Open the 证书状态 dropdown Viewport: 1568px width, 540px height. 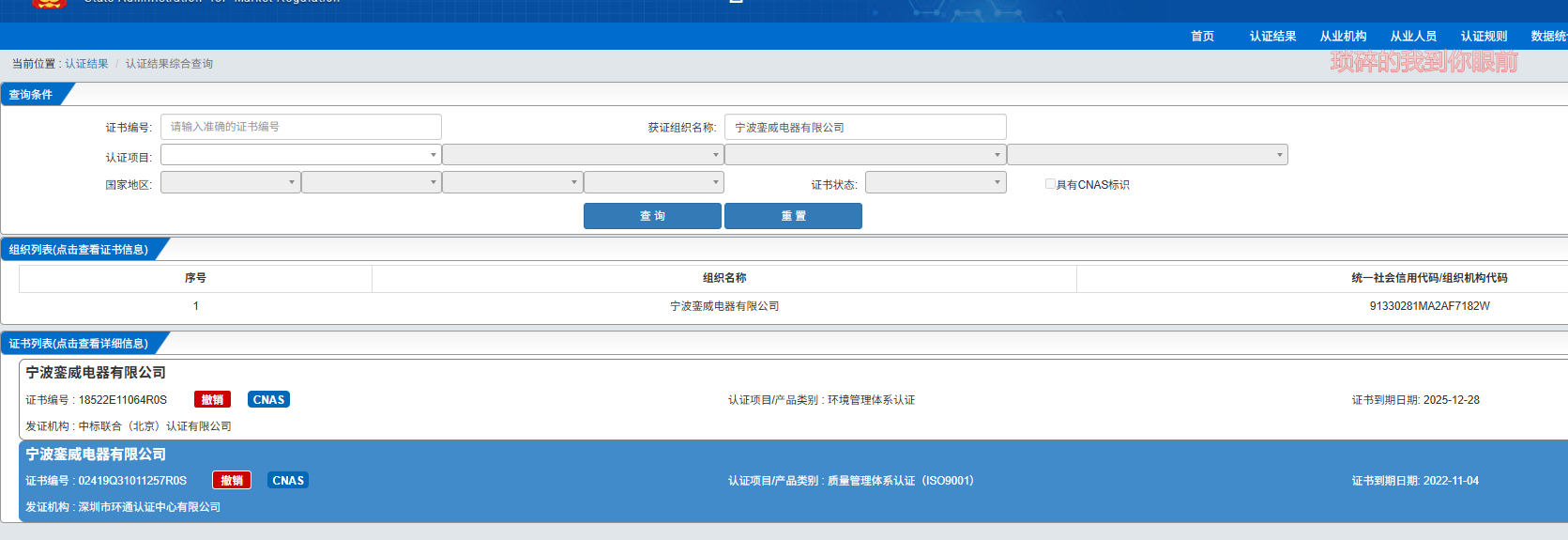(x=936, y=182)
